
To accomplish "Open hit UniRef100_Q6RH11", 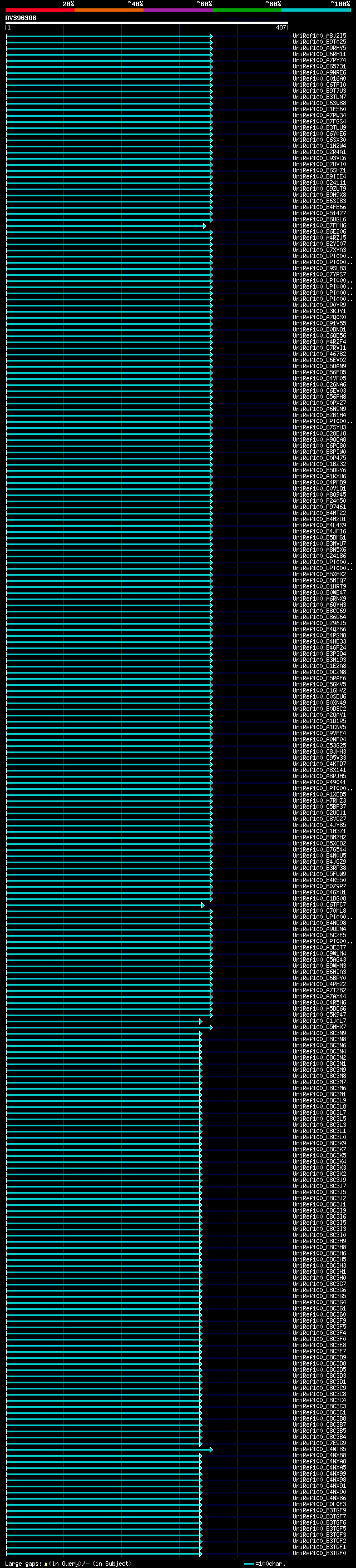I will click(319, 54).
